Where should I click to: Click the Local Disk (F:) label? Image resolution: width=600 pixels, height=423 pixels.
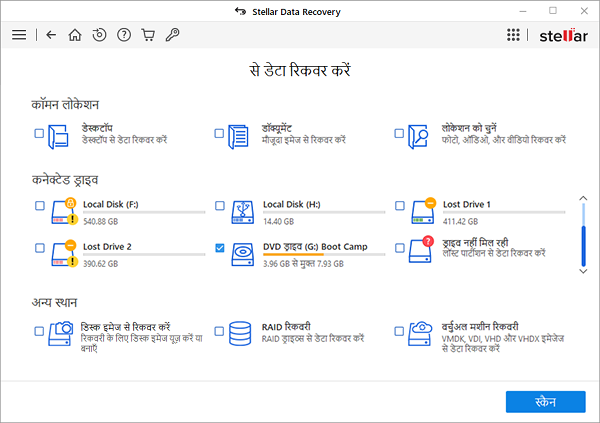[111, 204]
